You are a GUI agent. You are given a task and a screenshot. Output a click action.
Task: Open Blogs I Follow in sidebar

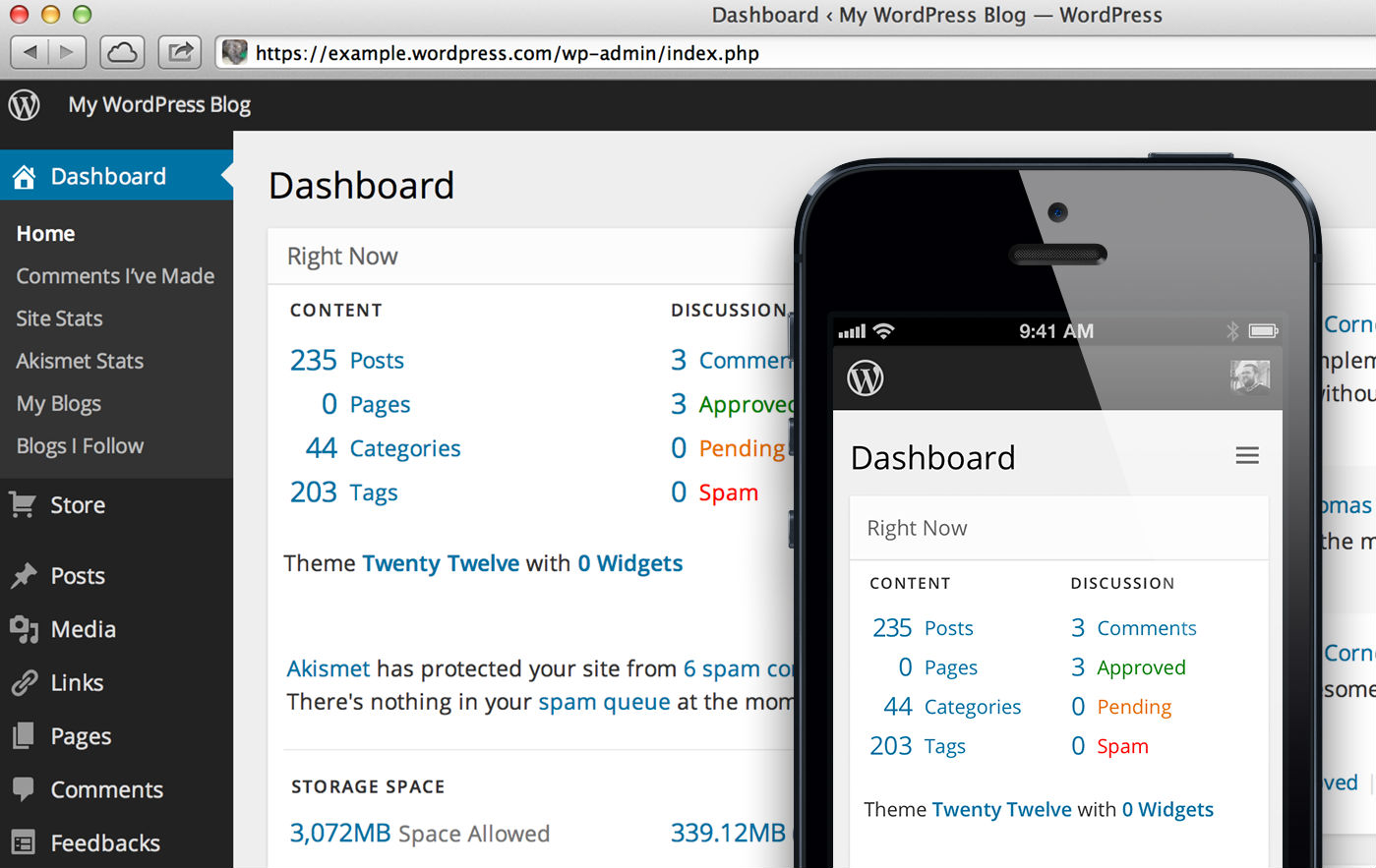[80, 446]
